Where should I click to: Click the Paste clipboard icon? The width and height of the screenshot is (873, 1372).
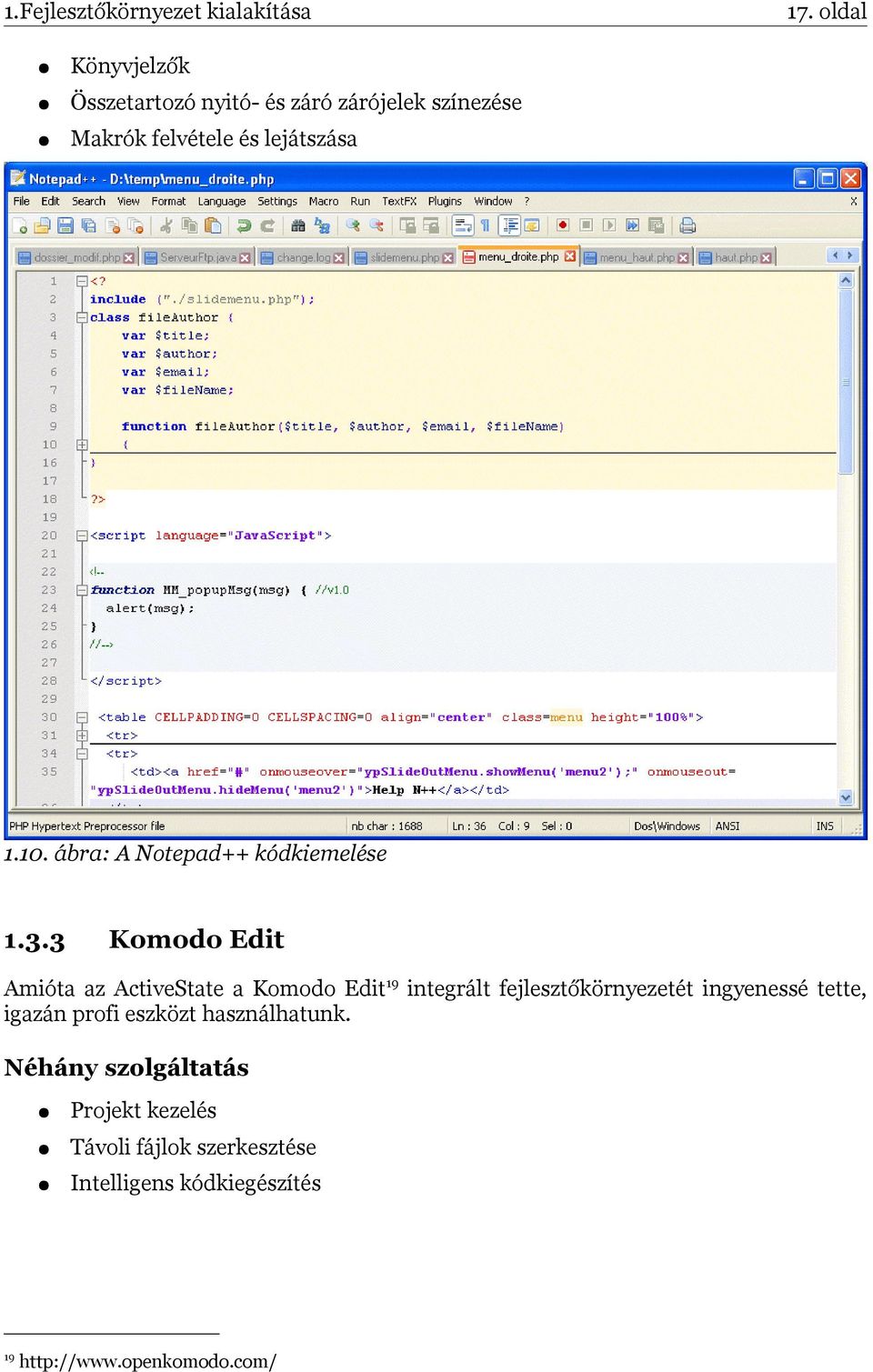(212, 225)
